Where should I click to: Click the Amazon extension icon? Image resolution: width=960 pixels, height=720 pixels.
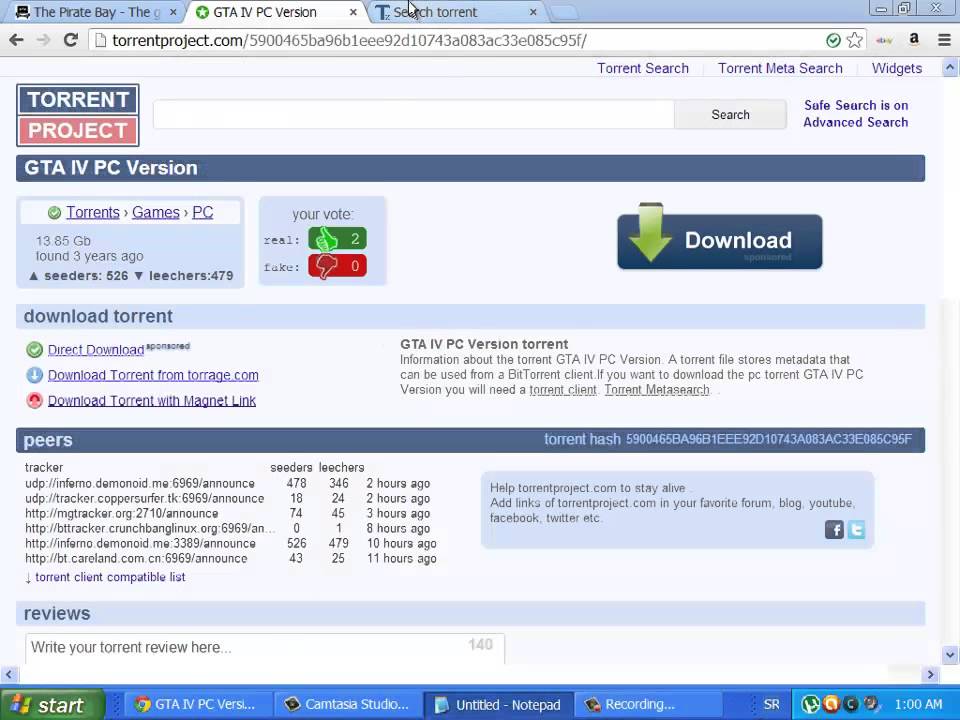coord(914,40)
